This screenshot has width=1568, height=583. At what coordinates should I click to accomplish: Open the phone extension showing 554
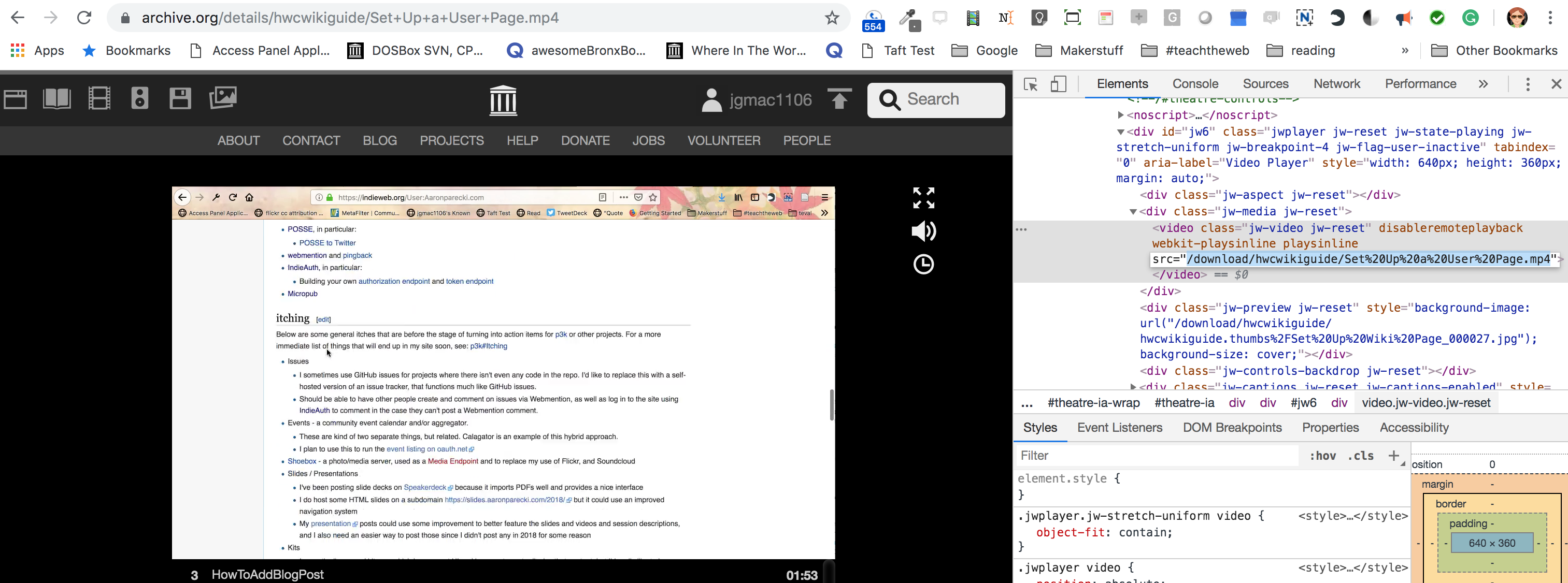click(873, 20)
